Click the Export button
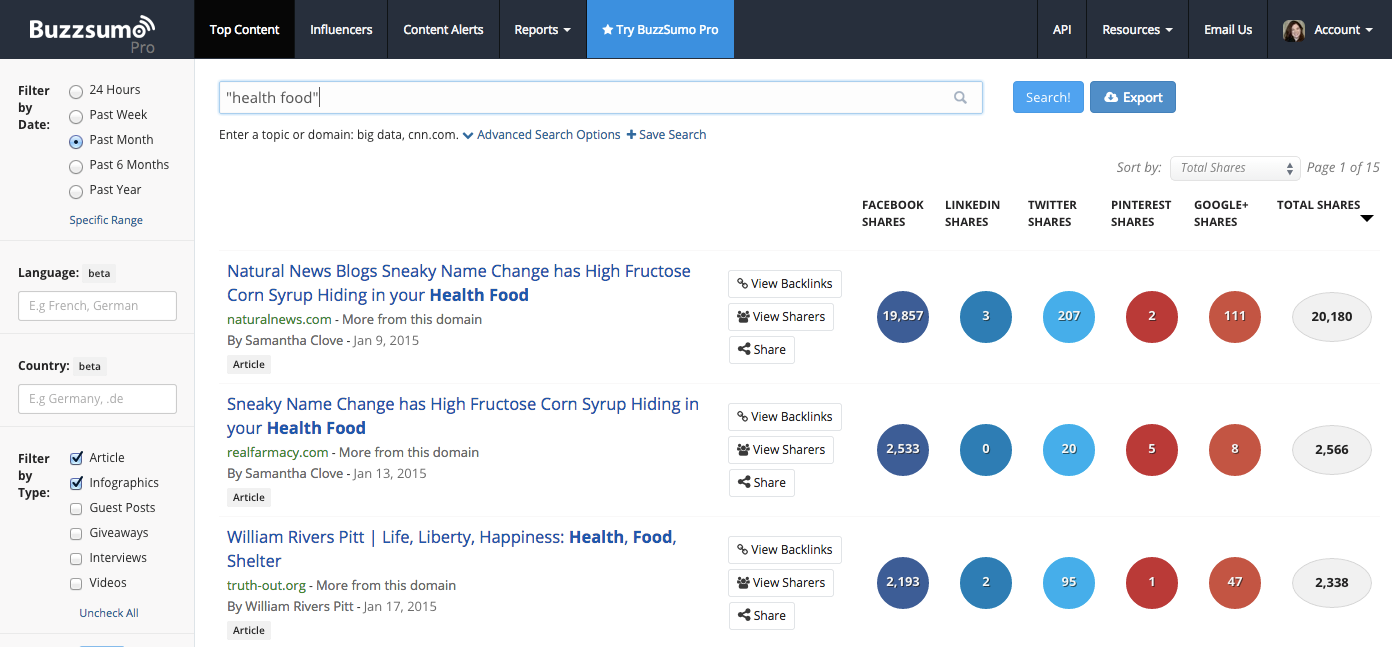This screenshot has height=647, width=1392. click(x=1133, y=97)
